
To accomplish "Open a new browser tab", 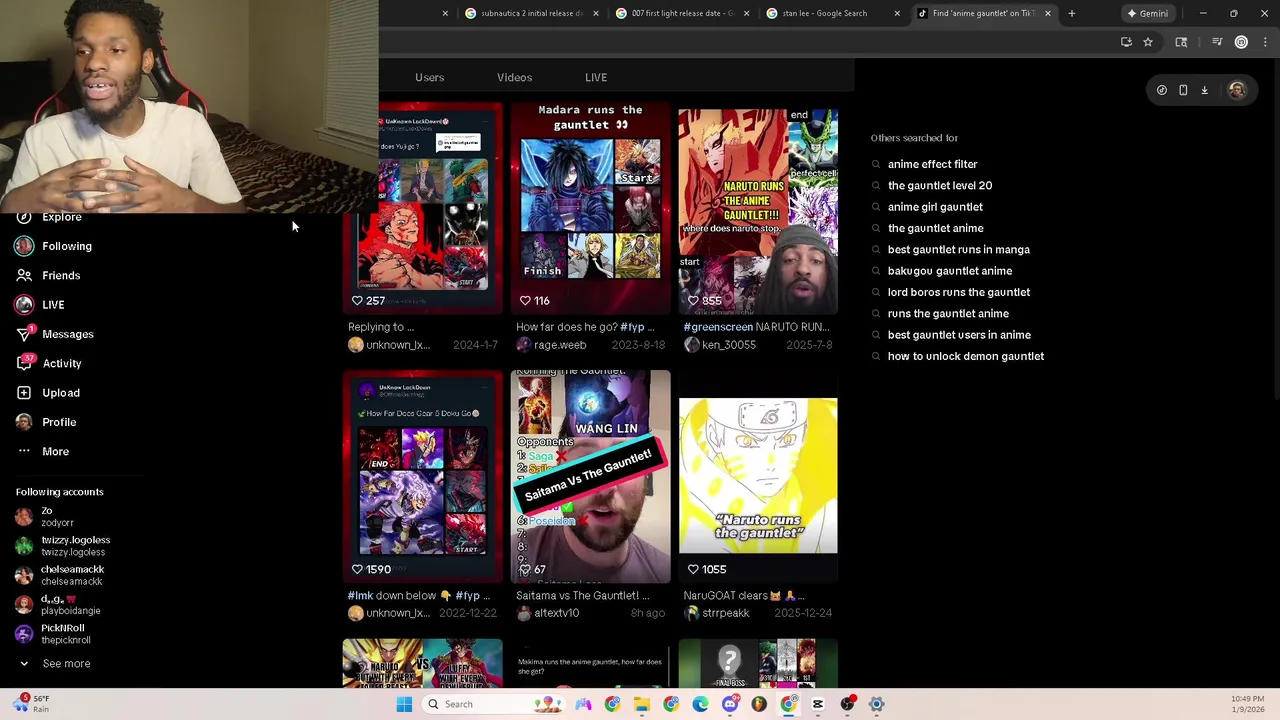I will pyautogui.click(x=1071, y=14).
